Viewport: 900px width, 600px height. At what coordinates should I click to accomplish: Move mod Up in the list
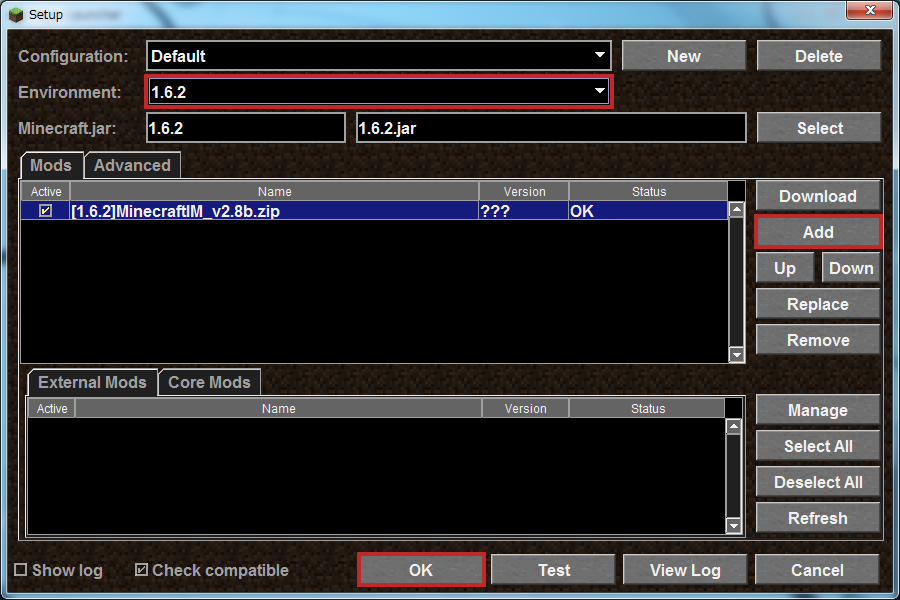click(785, 268)
